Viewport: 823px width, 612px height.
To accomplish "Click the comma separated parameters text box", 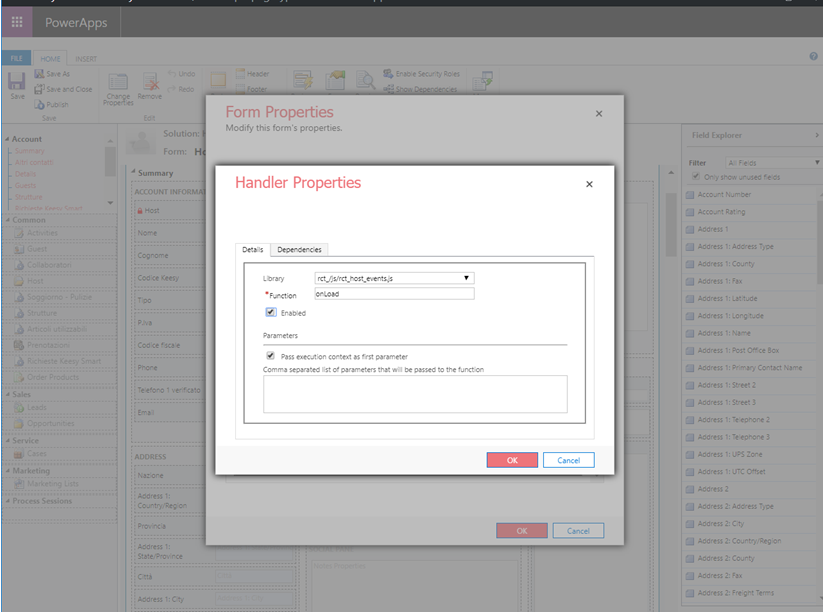I will [415, 394].
